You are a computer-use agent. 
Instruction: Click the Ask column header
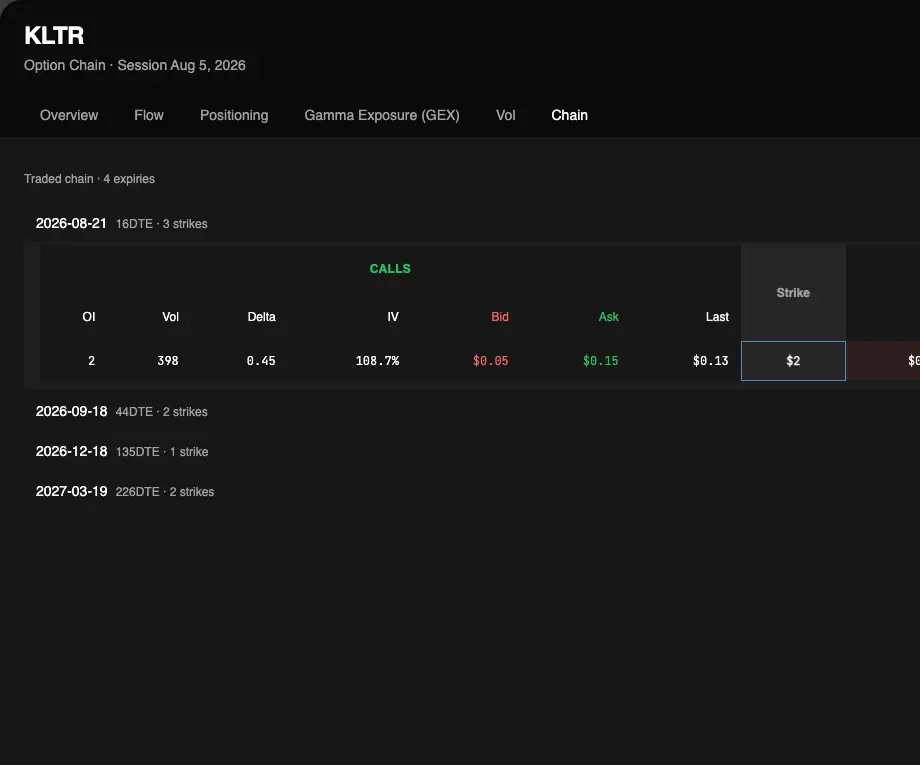pyautogui.click(x=608, y=317)
